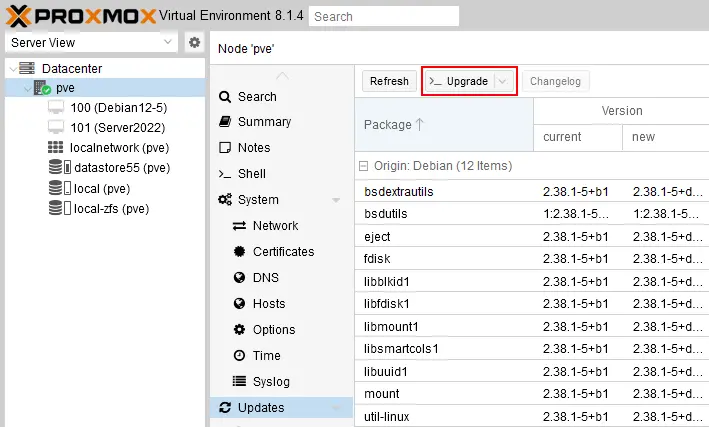Select the fdisk package row
The width and height of the screenshot is (709, 427).
pyautogui.click(x=532, y=259)
